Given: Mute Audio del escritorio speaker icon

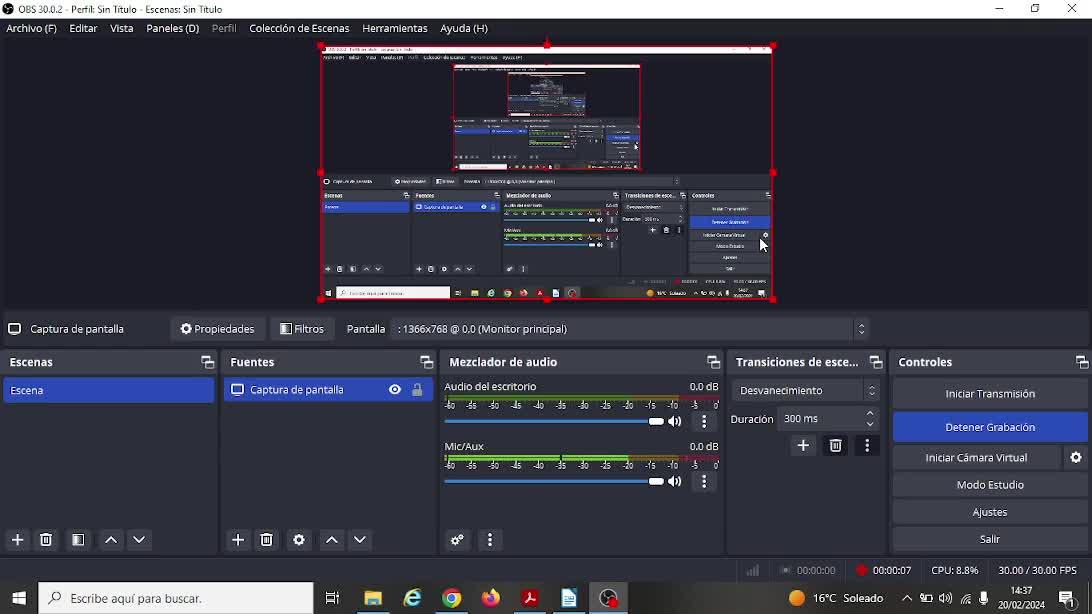Looking at the screenshot, I should point(675,421).
